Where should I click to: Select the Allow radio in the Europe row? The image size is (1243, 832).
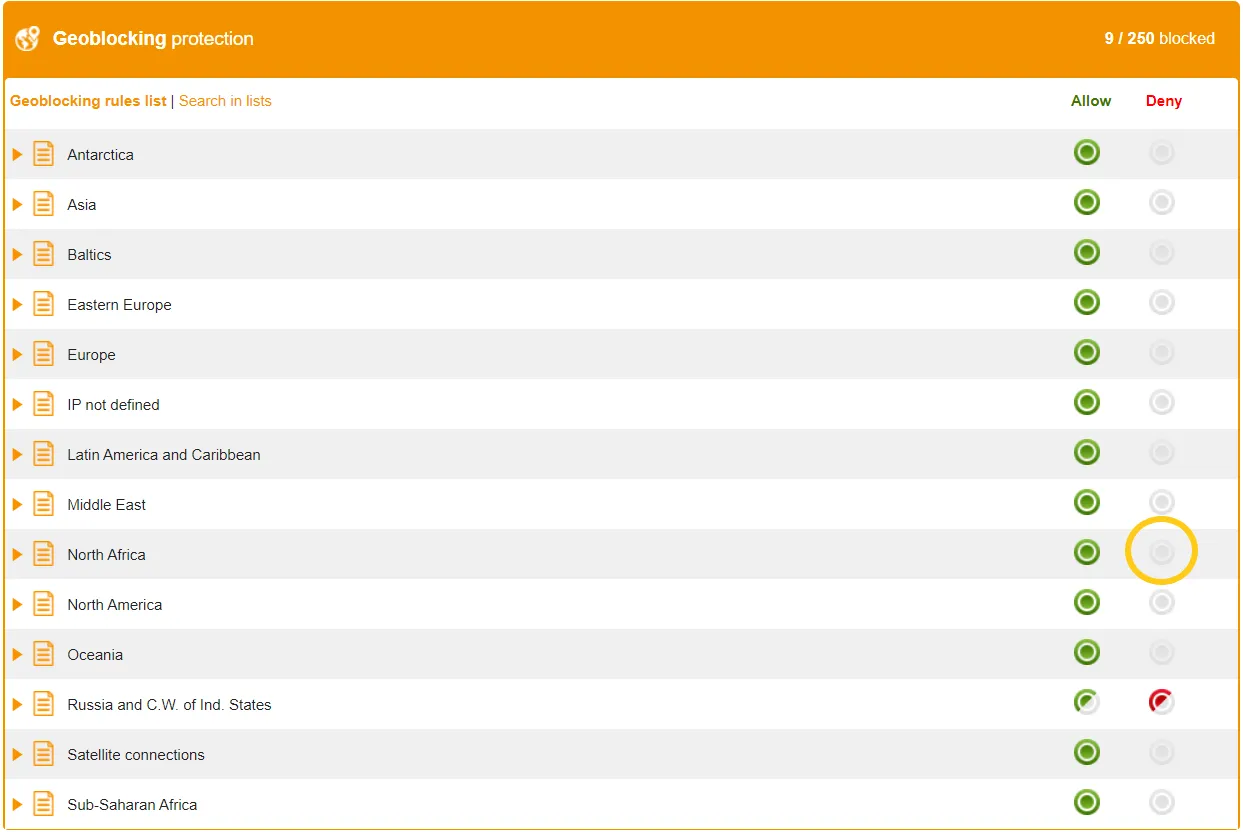tap(1087, 352)
